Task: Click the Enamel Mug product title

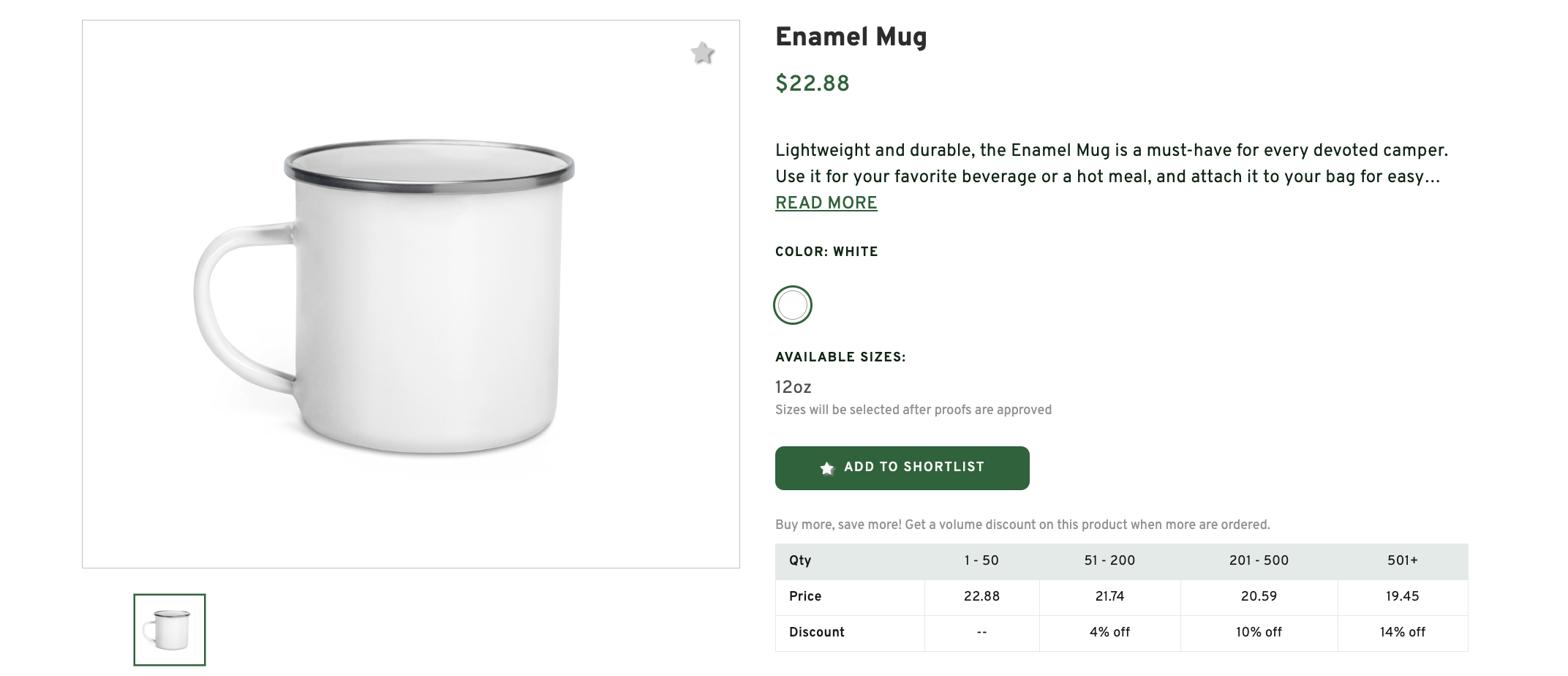Action: [851, 37]
